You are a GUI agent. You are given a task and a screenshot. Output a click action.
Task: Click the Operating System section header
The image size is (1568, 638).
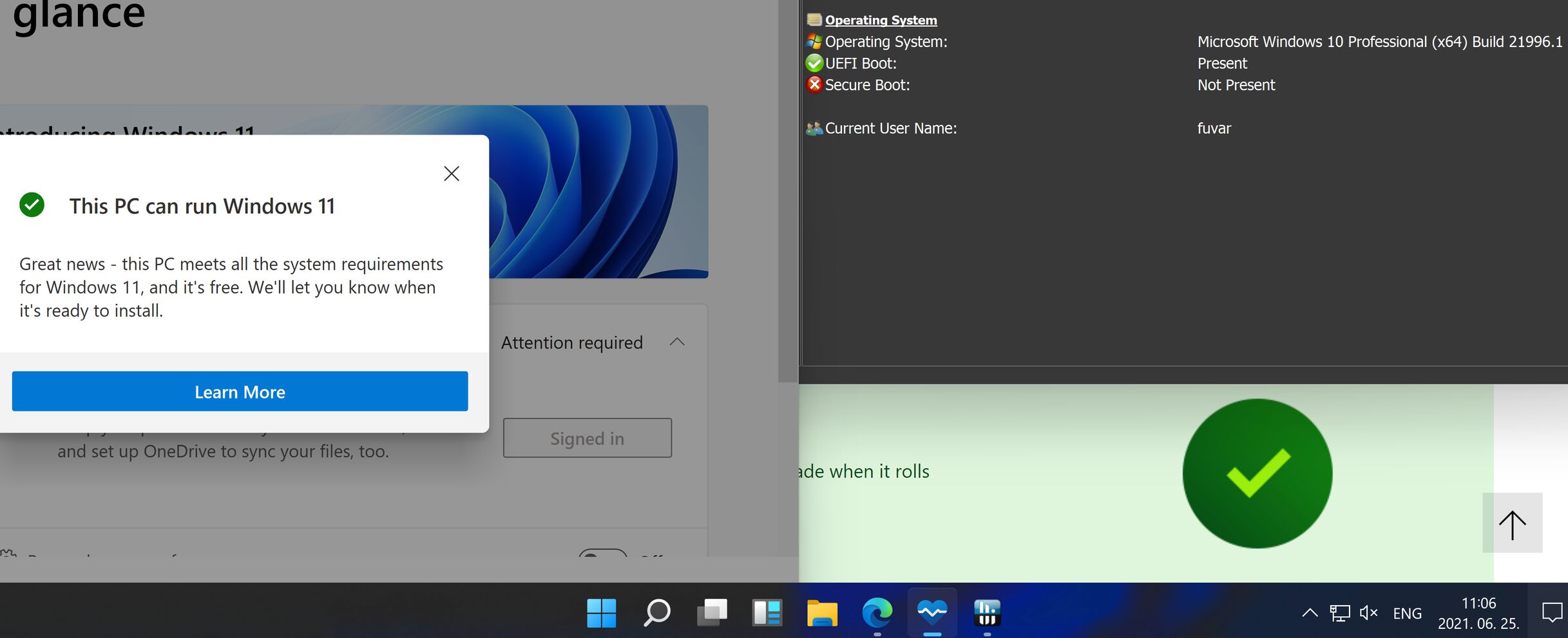[881, 20]
